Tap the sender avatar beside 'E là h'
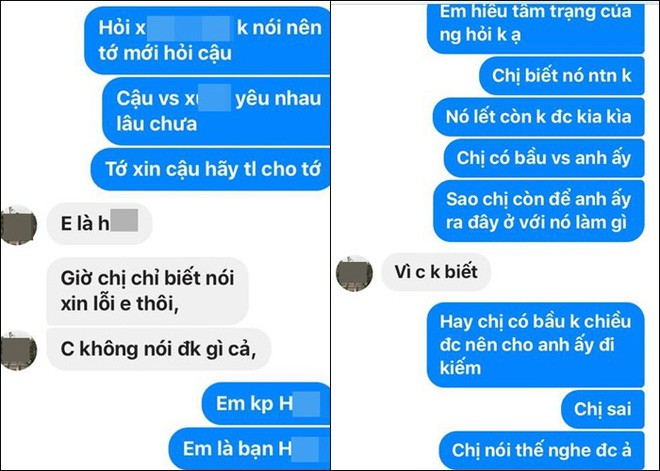The width and height of the screenshot is (660, 471). click(19, 225)
